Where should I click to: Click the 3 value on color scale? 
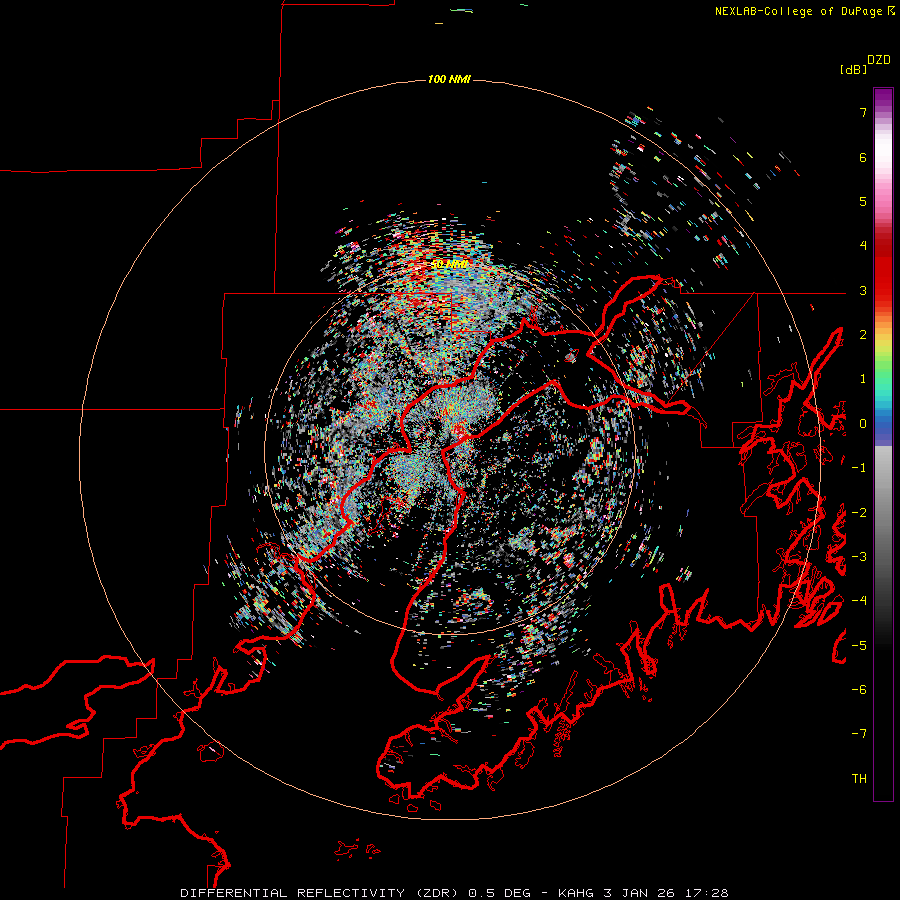[863, 290]
